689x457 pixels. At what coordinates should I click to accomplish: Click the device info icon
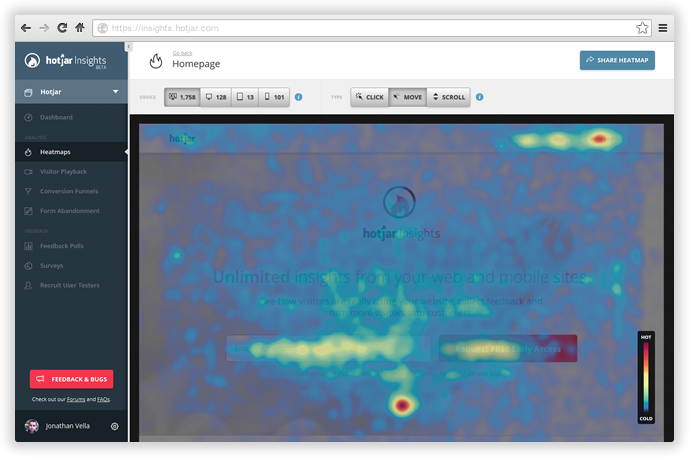click(x=298, y=97)
